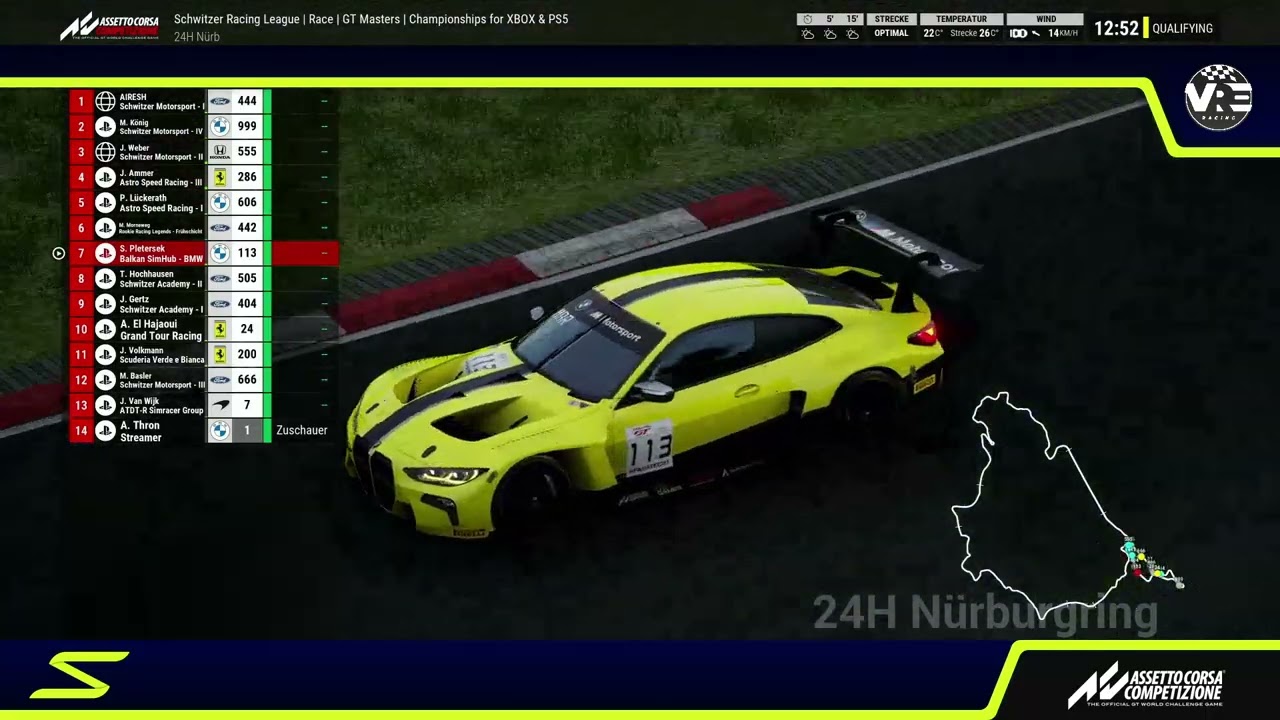Viewport: 1280px width, 720px height.
Task: Click the PlayStation icon beside J. Ammer
Action: click(x=105, y=177)
